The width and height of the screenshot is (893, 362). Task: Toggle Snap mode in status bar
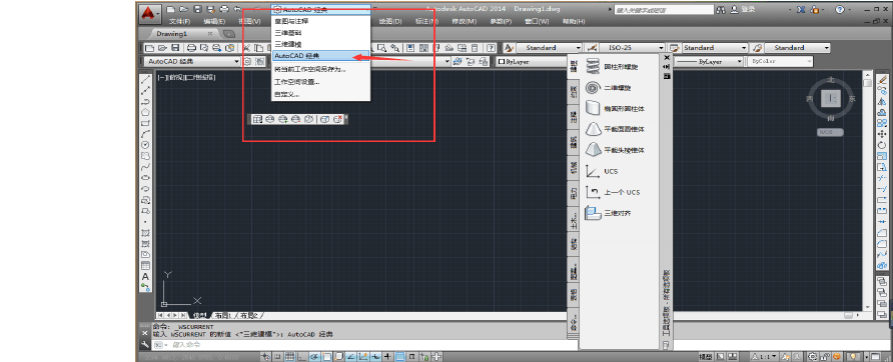[x=277, y=357]
